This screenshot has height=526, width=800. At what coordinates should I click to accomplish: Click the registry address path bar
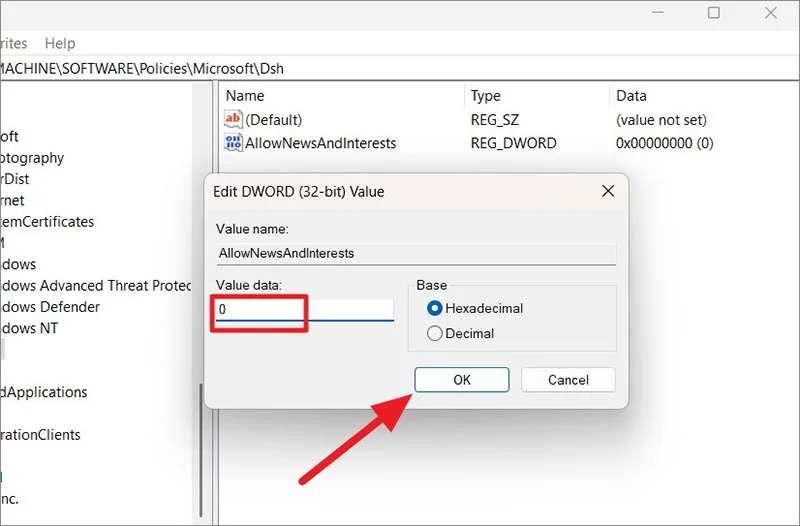click(398, 68)
